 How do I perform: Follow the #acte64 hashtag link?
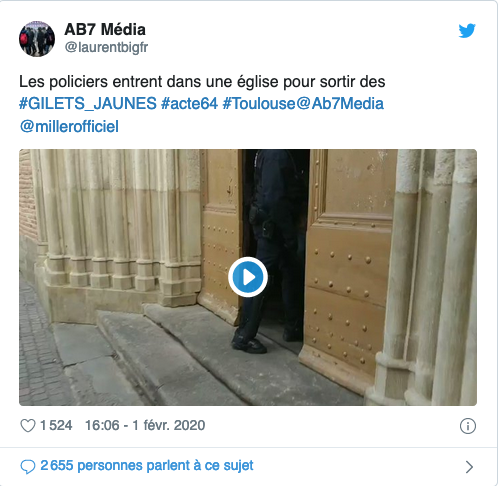pos(189,103)
